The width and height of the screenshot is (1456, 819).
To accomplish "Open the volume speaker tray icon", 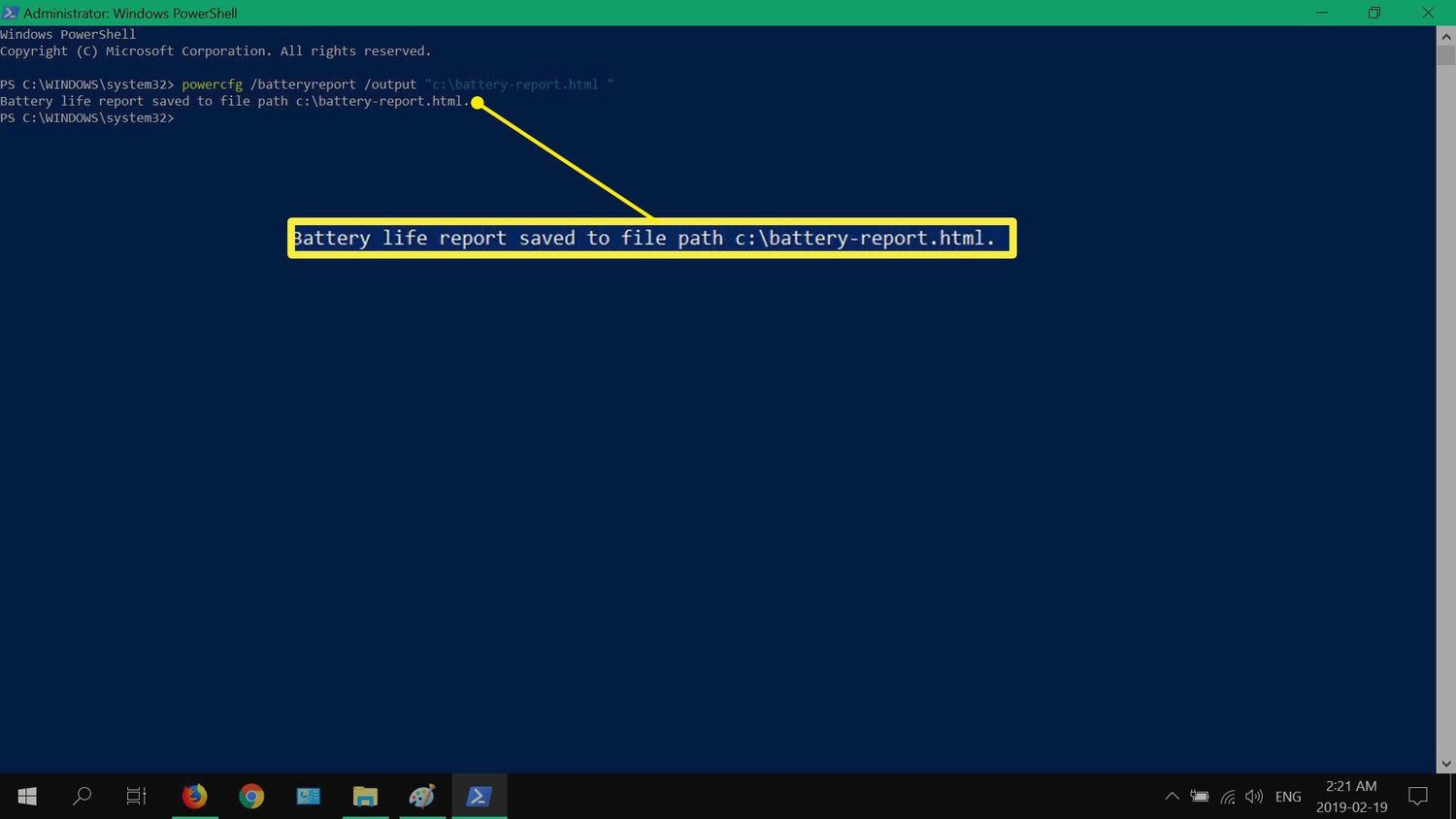I will tap(1254, 797).
